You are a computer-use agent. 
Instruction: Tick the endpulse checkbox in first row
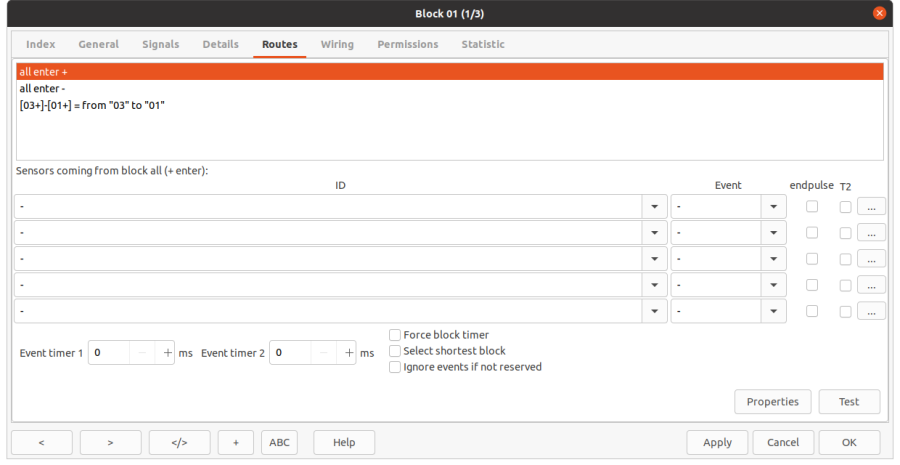tap(812, 206)
